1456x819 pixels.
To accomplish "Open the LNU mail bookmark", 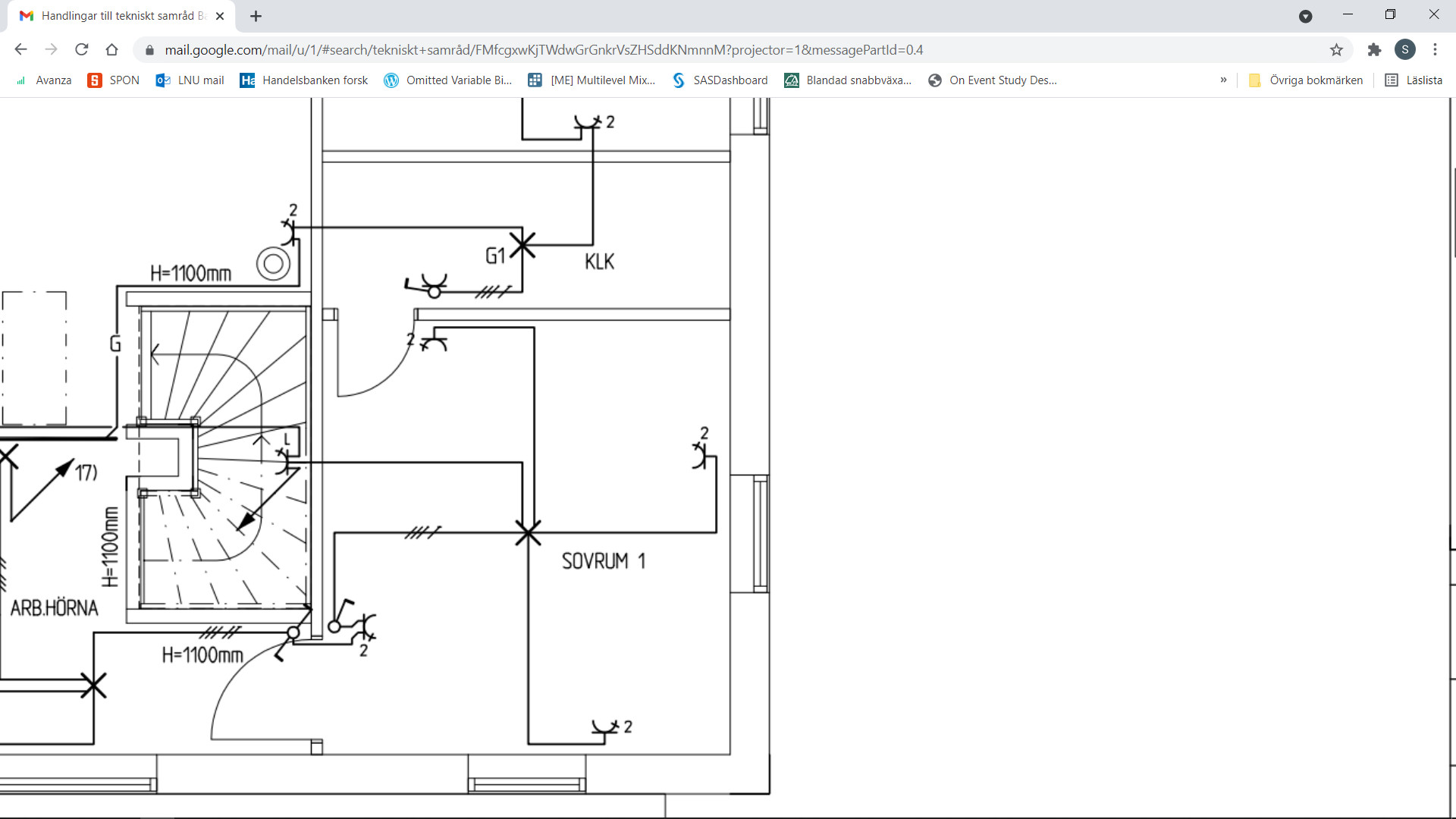I will [x=190, y=80].
